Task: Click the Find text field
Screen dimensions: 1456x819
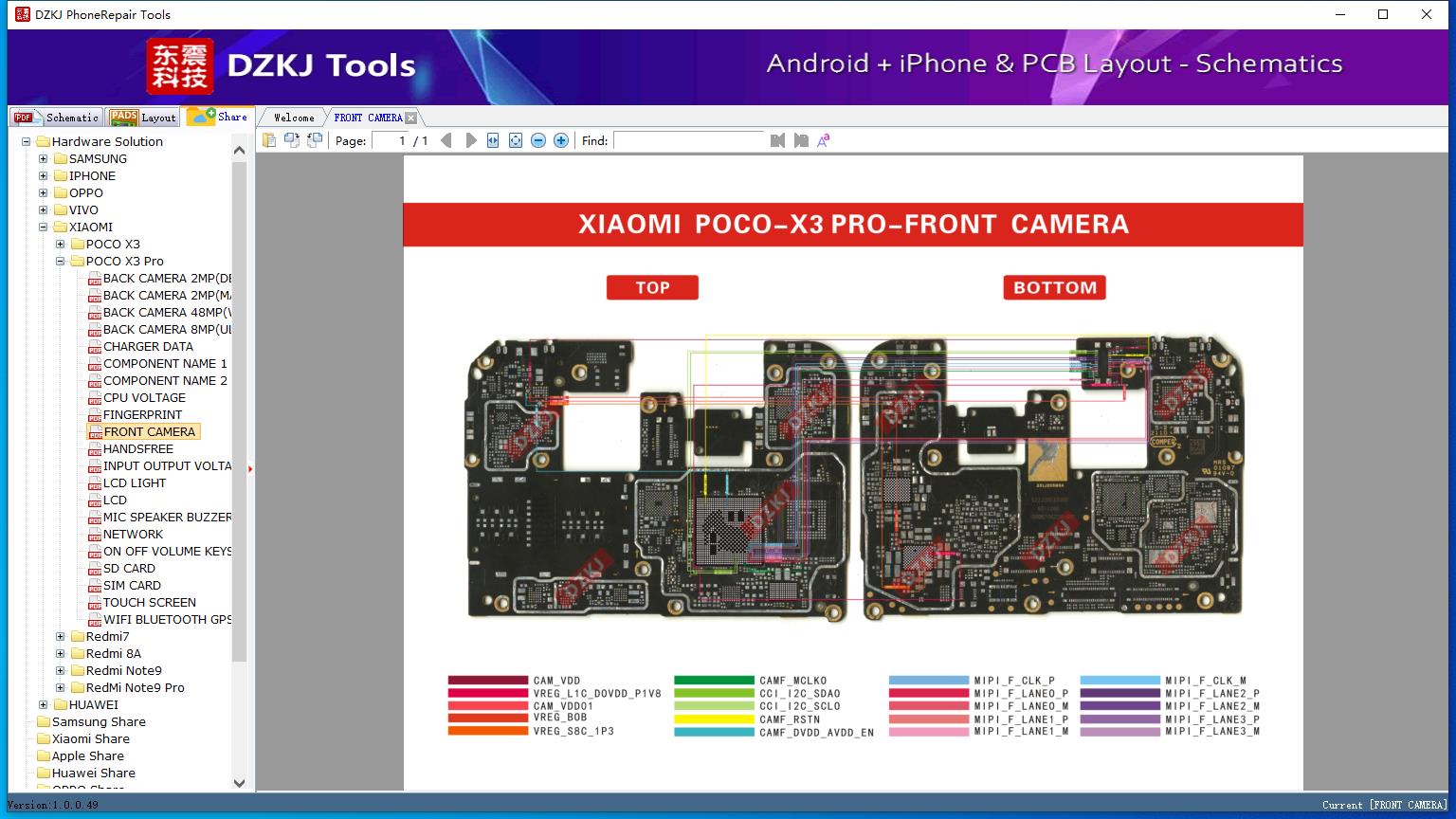Action: [689, 140]
